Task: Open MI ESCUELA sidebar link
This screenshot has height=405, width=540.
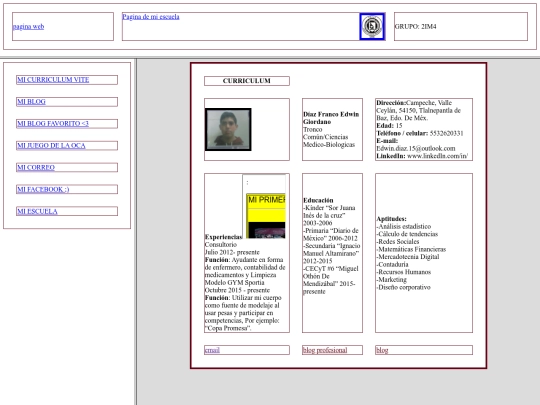Action: coord(37,211)
